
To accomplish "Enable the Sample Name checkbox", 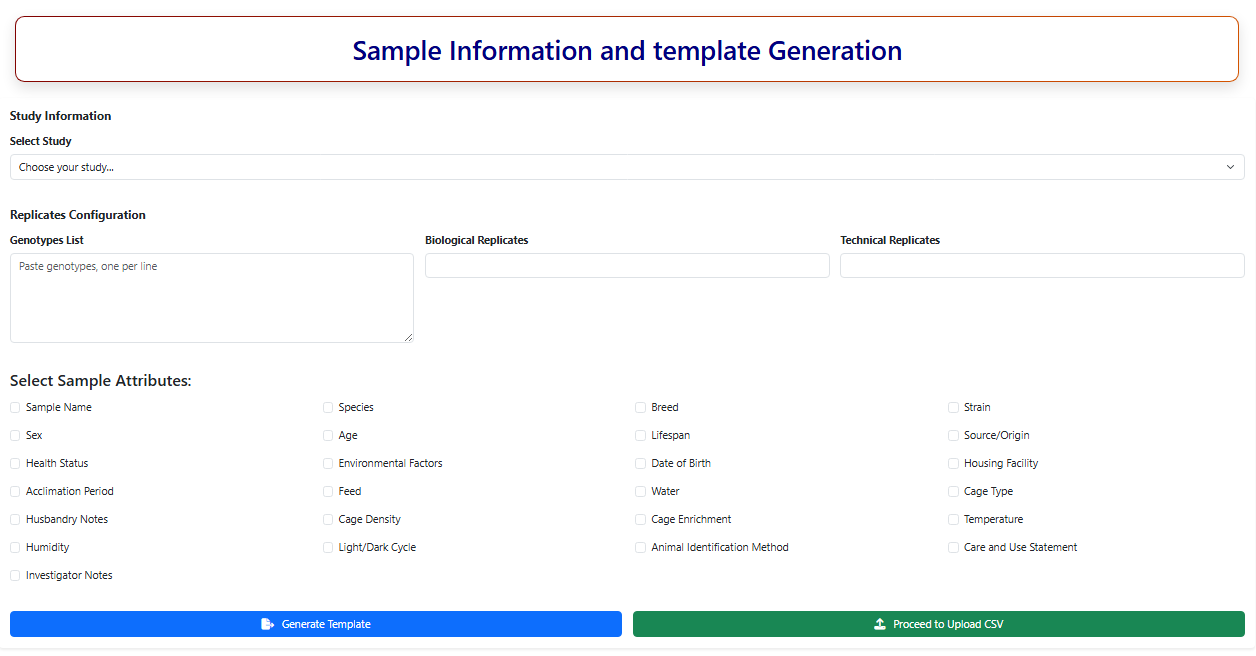I will pos(15,408).
